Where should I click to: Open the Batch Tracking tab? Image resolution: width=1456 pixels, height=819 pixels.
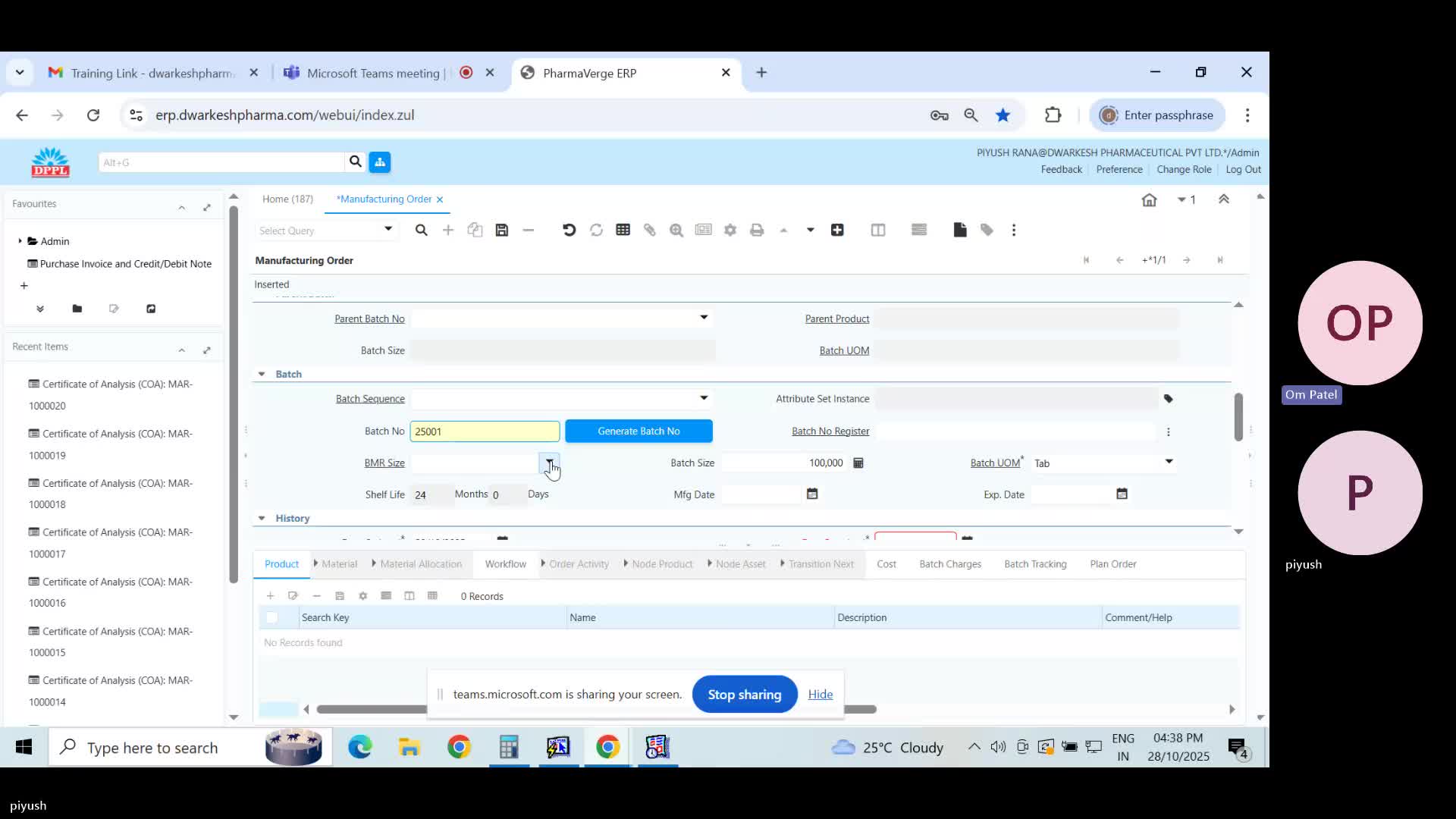click(1035, 563)
